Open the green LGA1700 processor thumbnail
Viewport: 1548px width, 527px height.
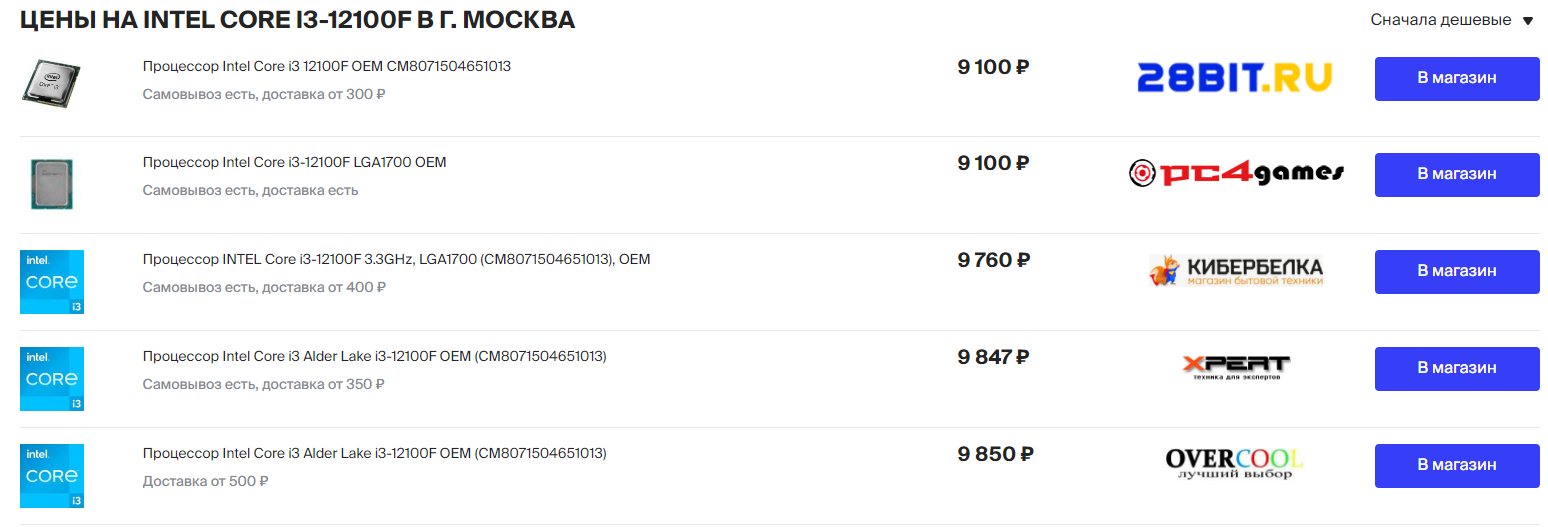coord(51,184)
